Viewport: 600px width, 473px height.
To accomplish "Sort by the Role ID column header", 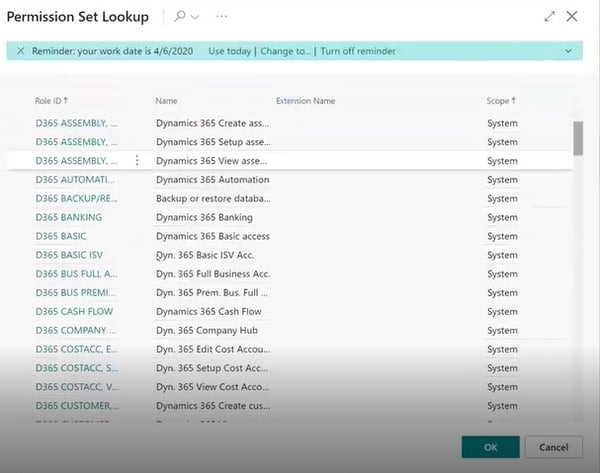I will tap(51, 101).
